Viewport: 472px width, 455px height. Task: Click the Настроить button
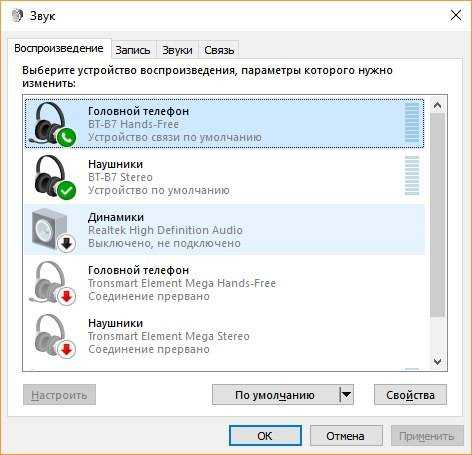tap(59, 395)
